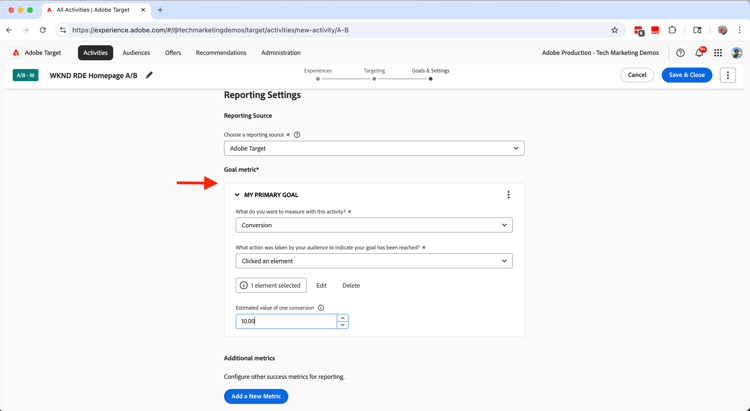Viewport: 750px width, 411px height.
Task: Open the Recommendations tab
Action: tap(221, 53)
